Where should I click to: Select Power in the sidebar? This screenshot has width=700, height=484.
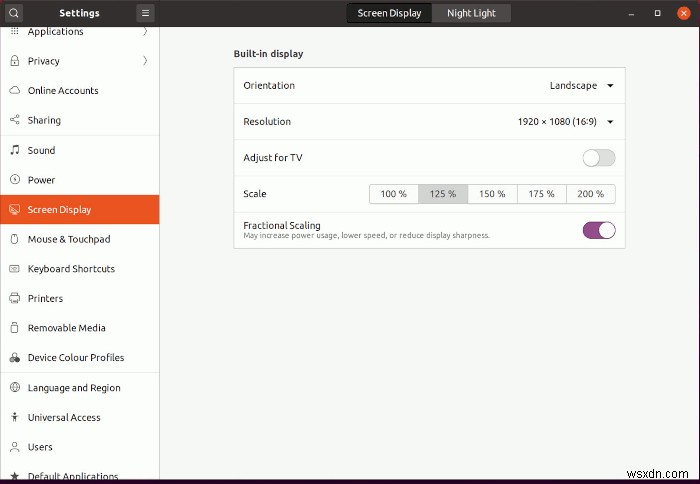tap(79, 180)
